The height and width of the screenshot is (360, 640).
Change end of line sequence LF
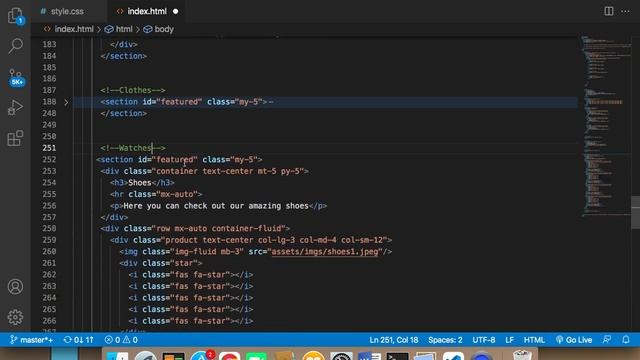[509, 340]
